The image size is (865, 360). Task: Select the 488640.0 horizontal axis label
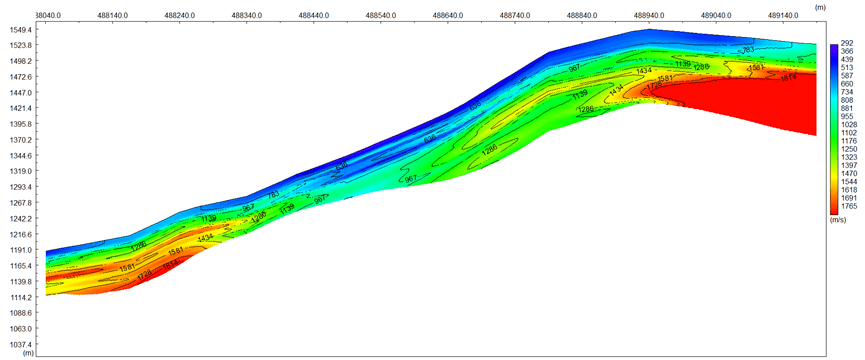(x=448, y=16)
